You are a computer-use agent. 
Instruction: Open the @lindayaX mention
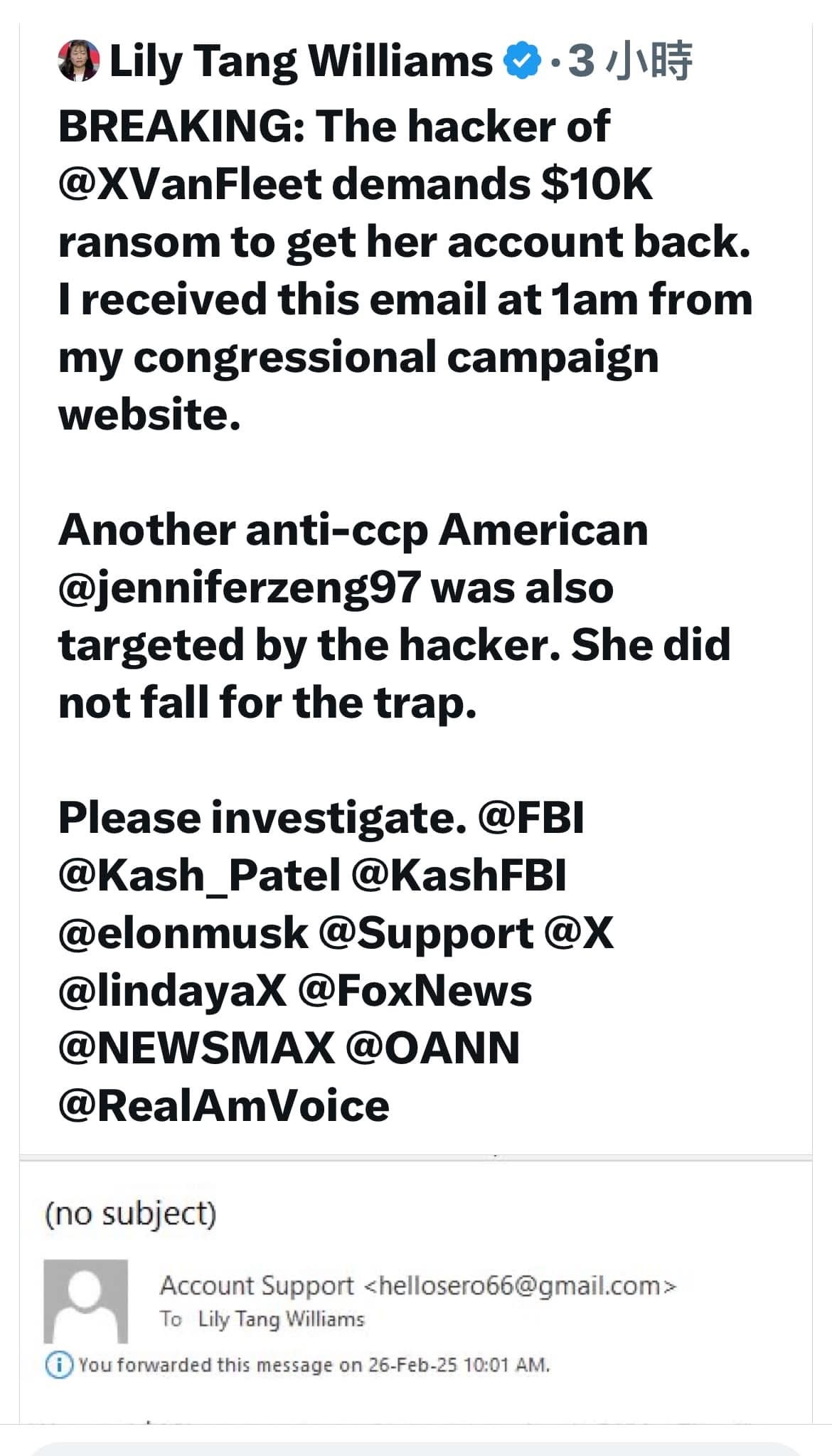(x=173, y=990)
